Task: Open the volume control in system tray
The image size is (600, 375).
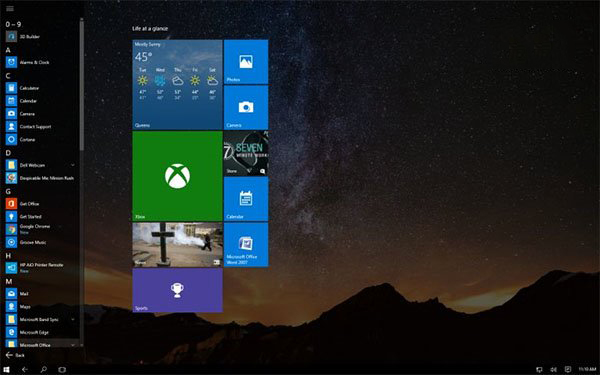Action: pyautogui.click(x=553, y=369)
